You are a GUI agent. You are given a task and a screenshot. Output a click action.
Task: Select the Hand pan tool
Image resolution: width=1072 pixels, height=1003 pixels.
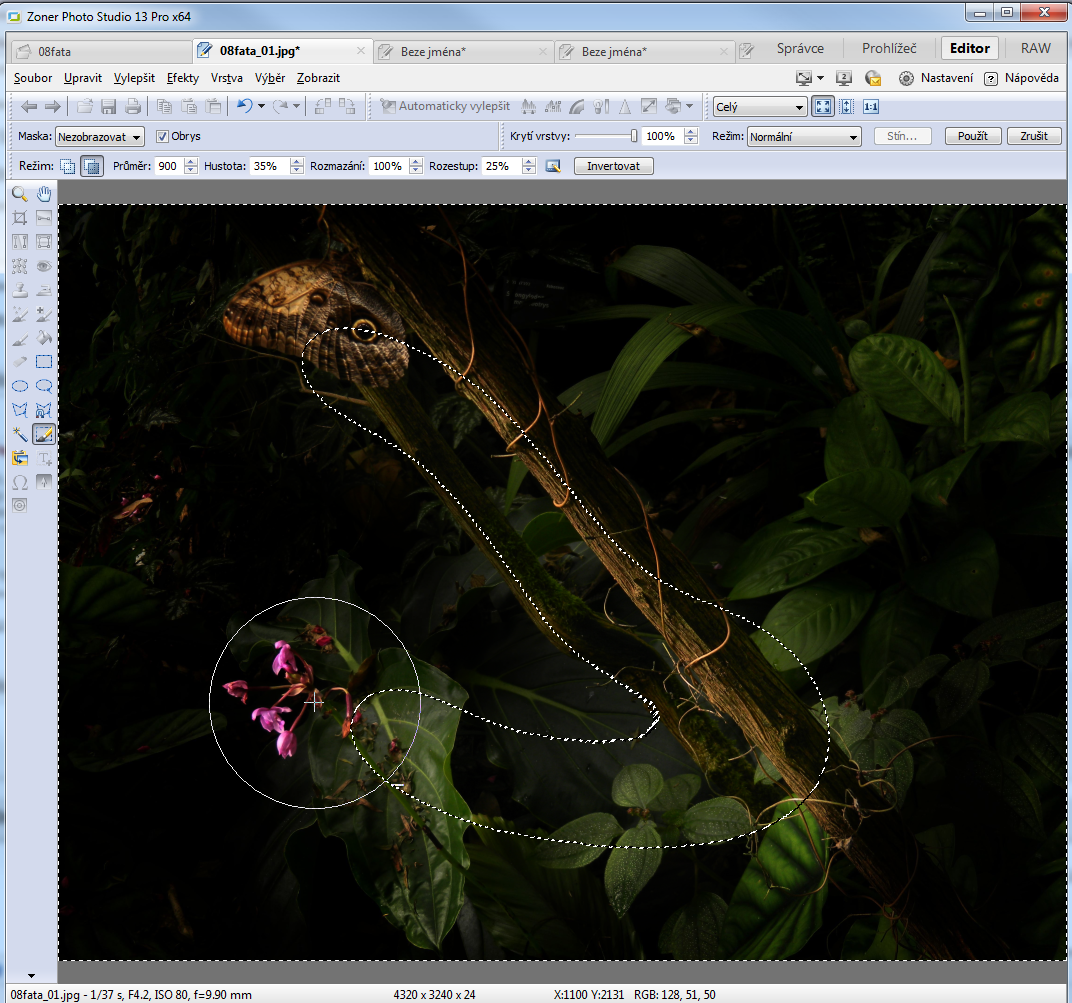pyautogui.click(x=44, y=194)
